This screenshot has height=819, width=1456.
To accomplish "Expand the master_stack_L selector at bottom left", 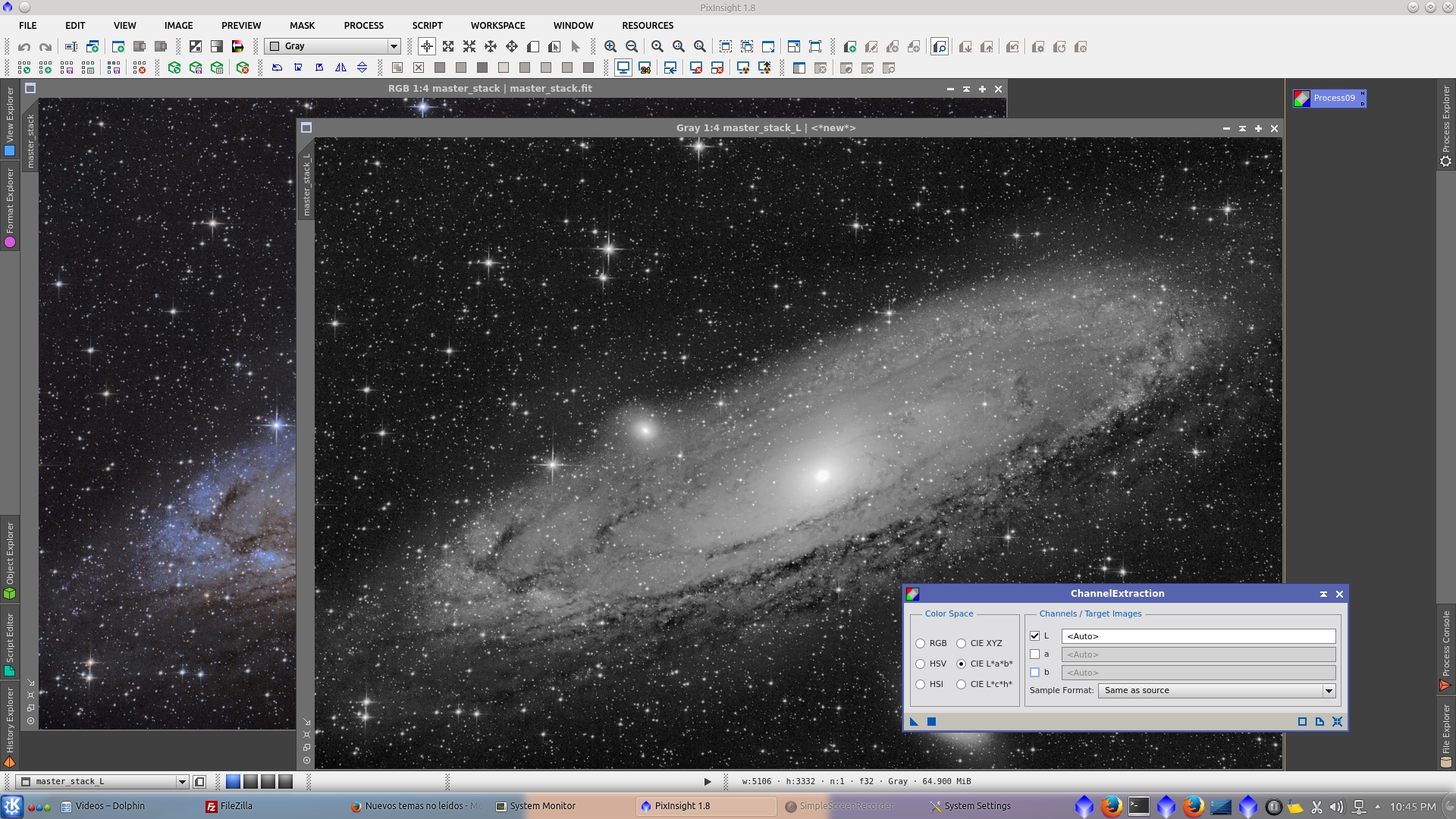I will pos(182,781).
